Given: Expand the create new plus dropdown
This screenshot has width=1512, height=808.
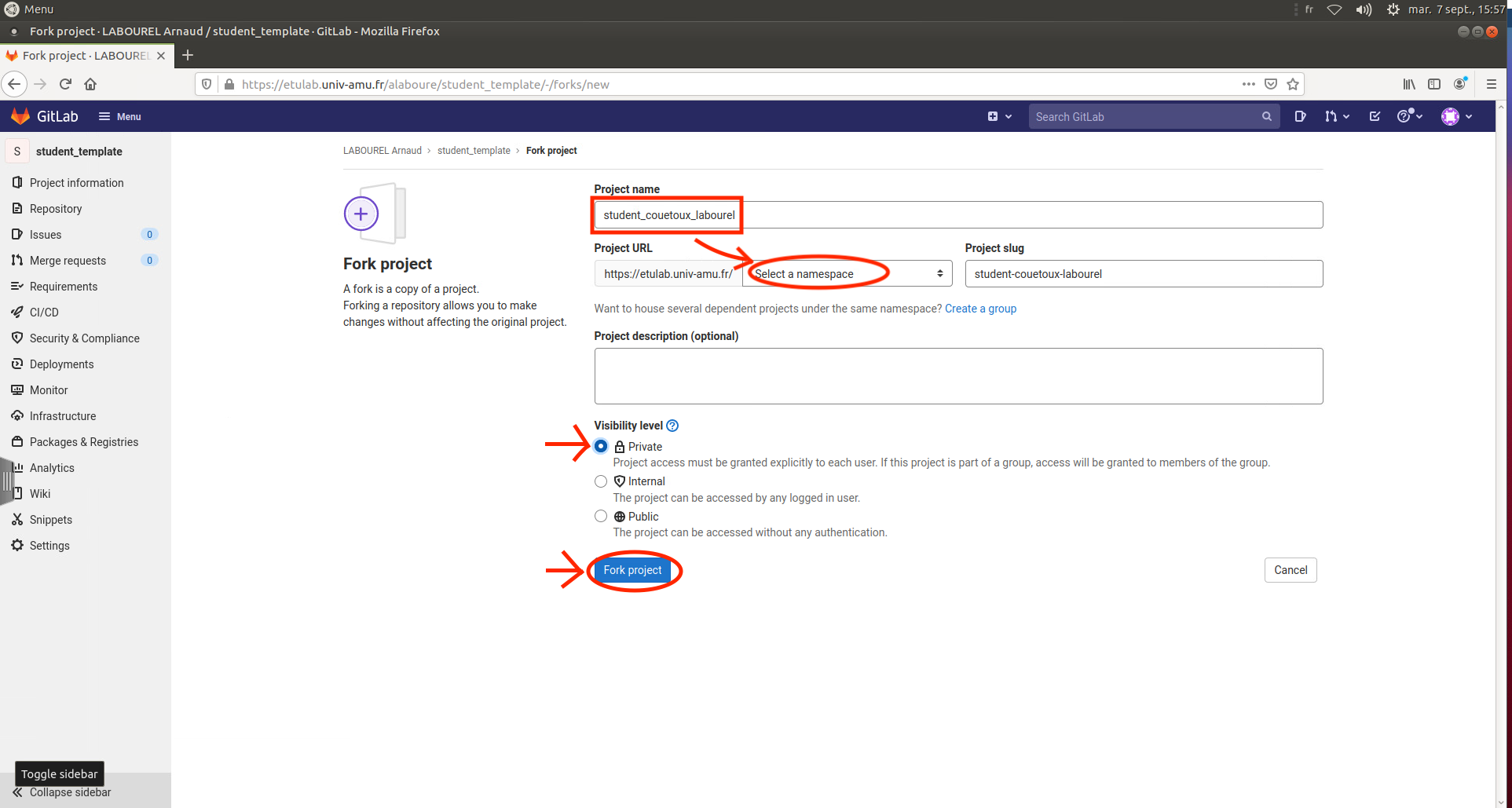Looking at the screenshot, I should pyautogui.click(x=999, y=116).
